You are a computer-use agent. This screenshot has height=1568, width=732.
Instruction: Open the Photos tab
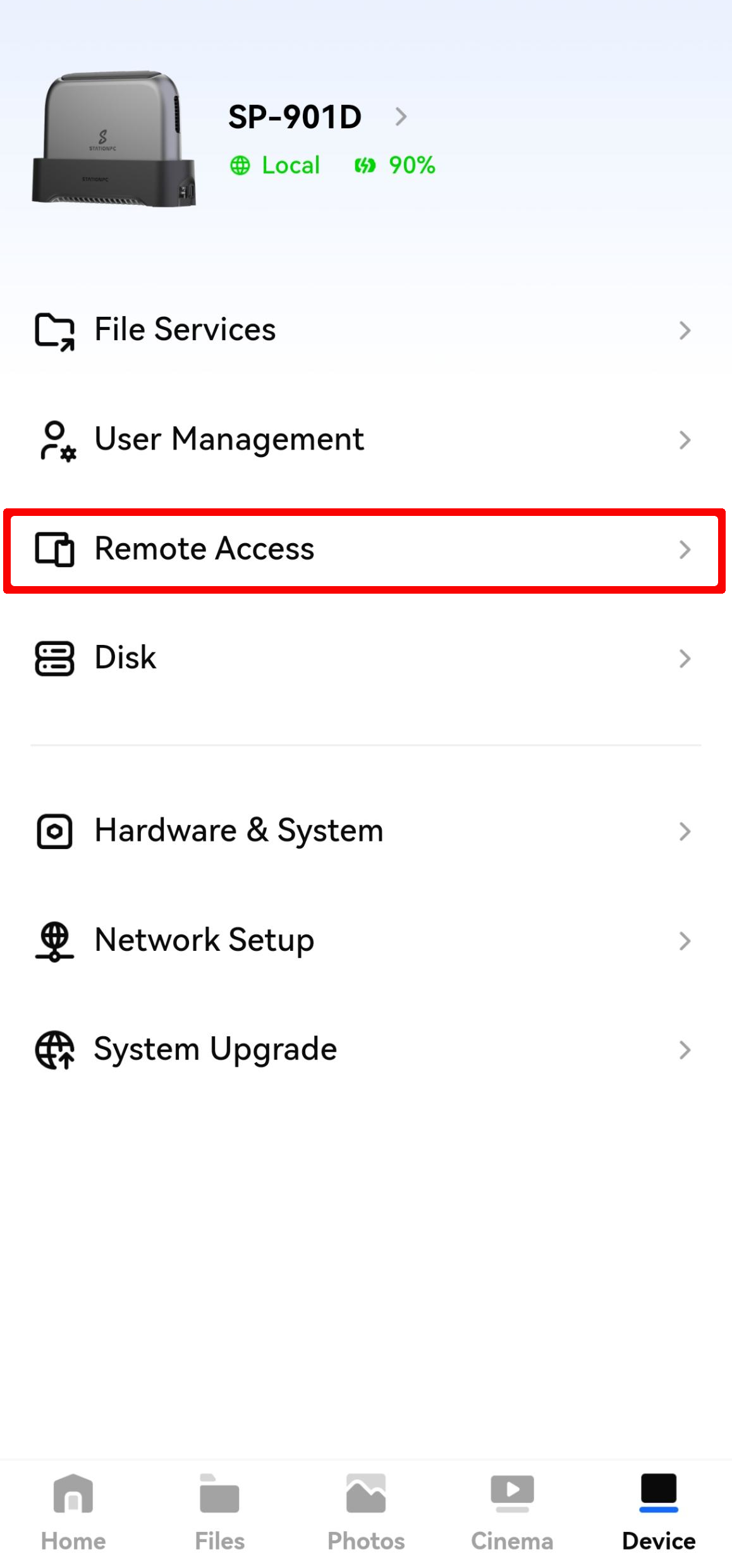pyautogui.click(x=366, y=1511)
